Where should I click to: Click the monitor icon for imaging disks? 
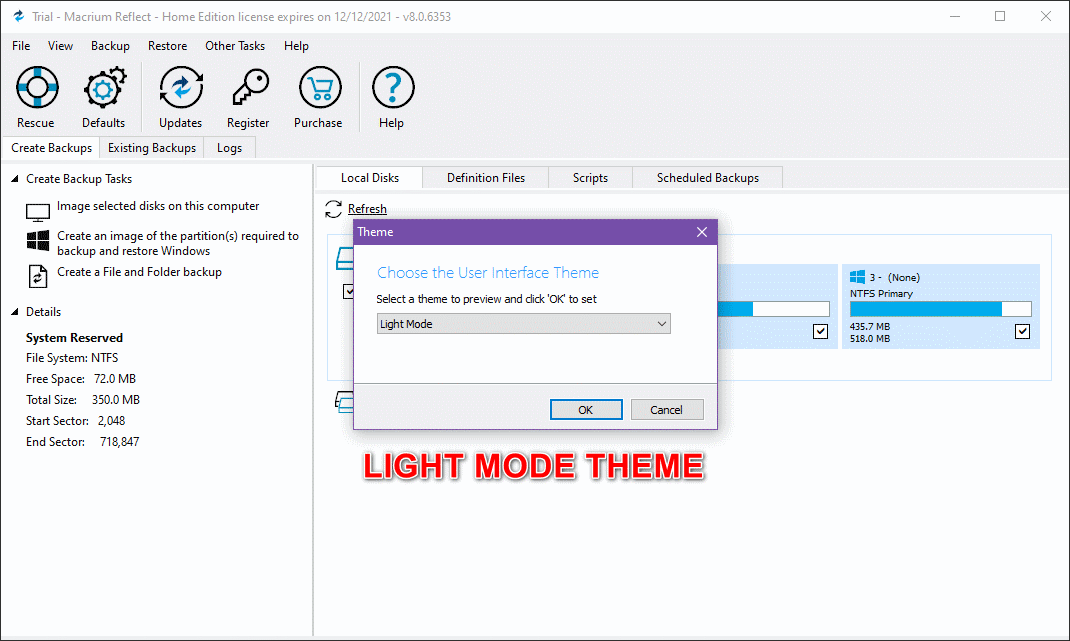pos(38,212)
